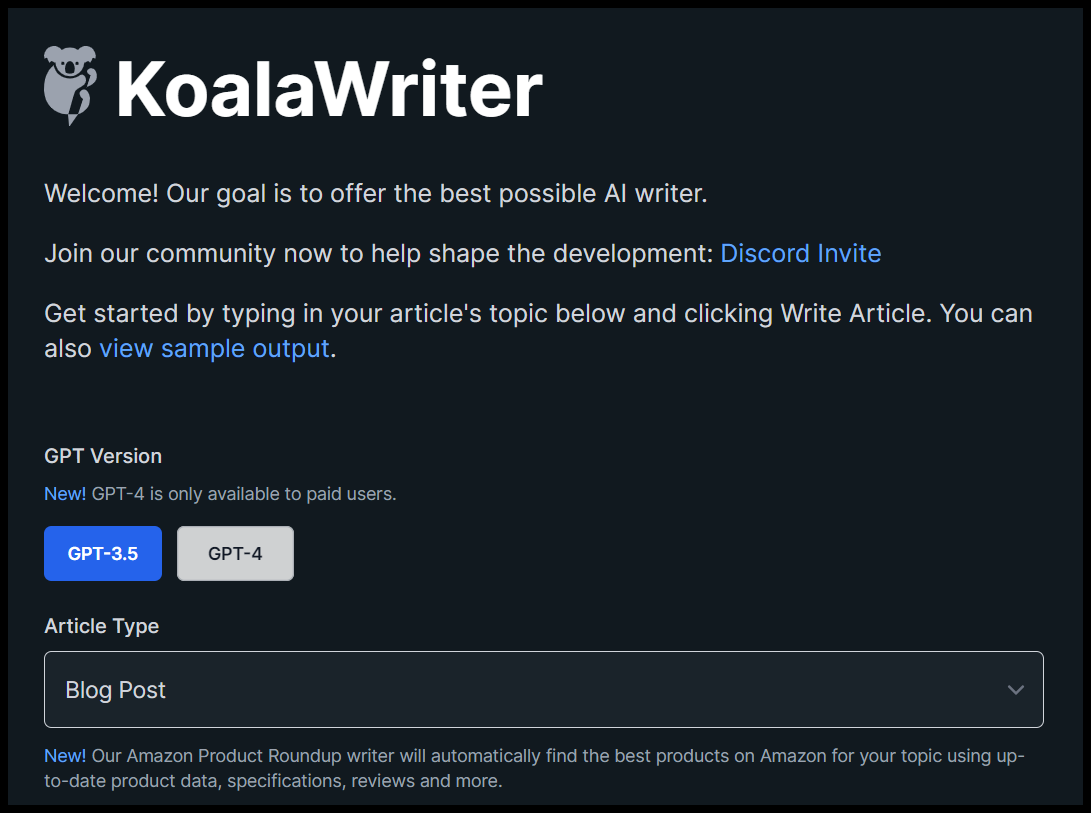Switch to the GPT-4 version option
The height and width of the screenshot is (813, 1091).
click(235, 553)
